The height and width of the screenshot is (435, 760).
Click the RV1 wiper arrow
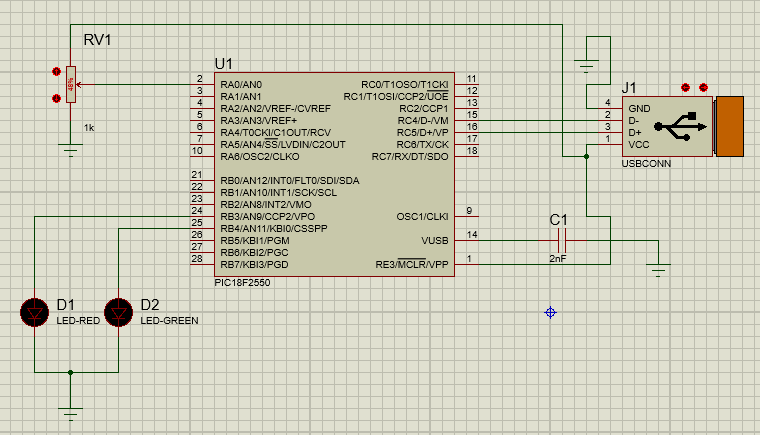[79, 84]
